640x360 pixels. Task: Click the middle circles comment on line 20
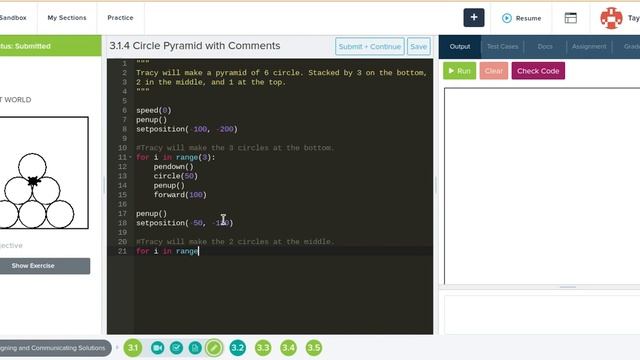point(235,242)
